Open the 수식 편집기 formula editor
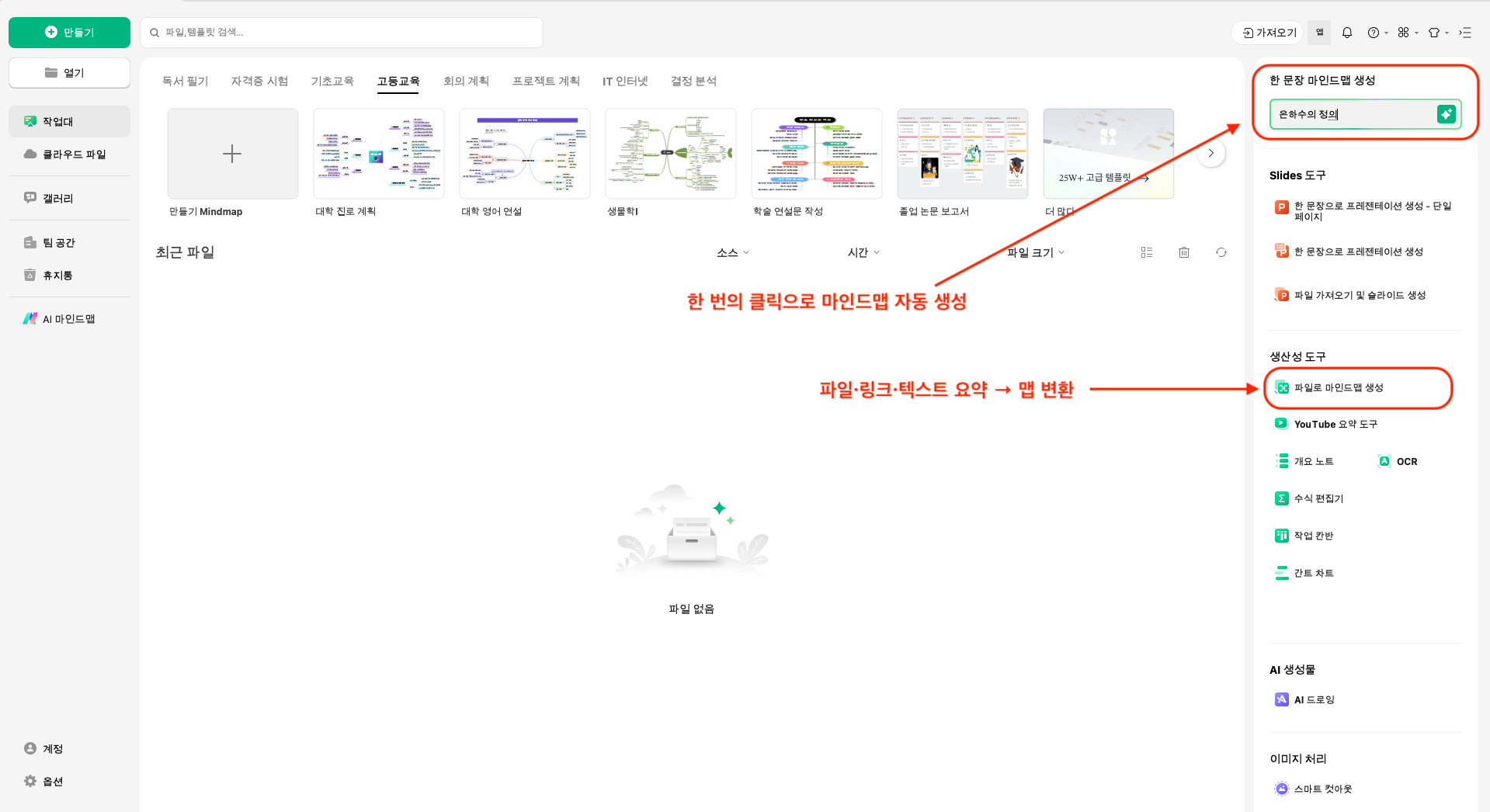The image size is (1490, 812). [1318, 498]
